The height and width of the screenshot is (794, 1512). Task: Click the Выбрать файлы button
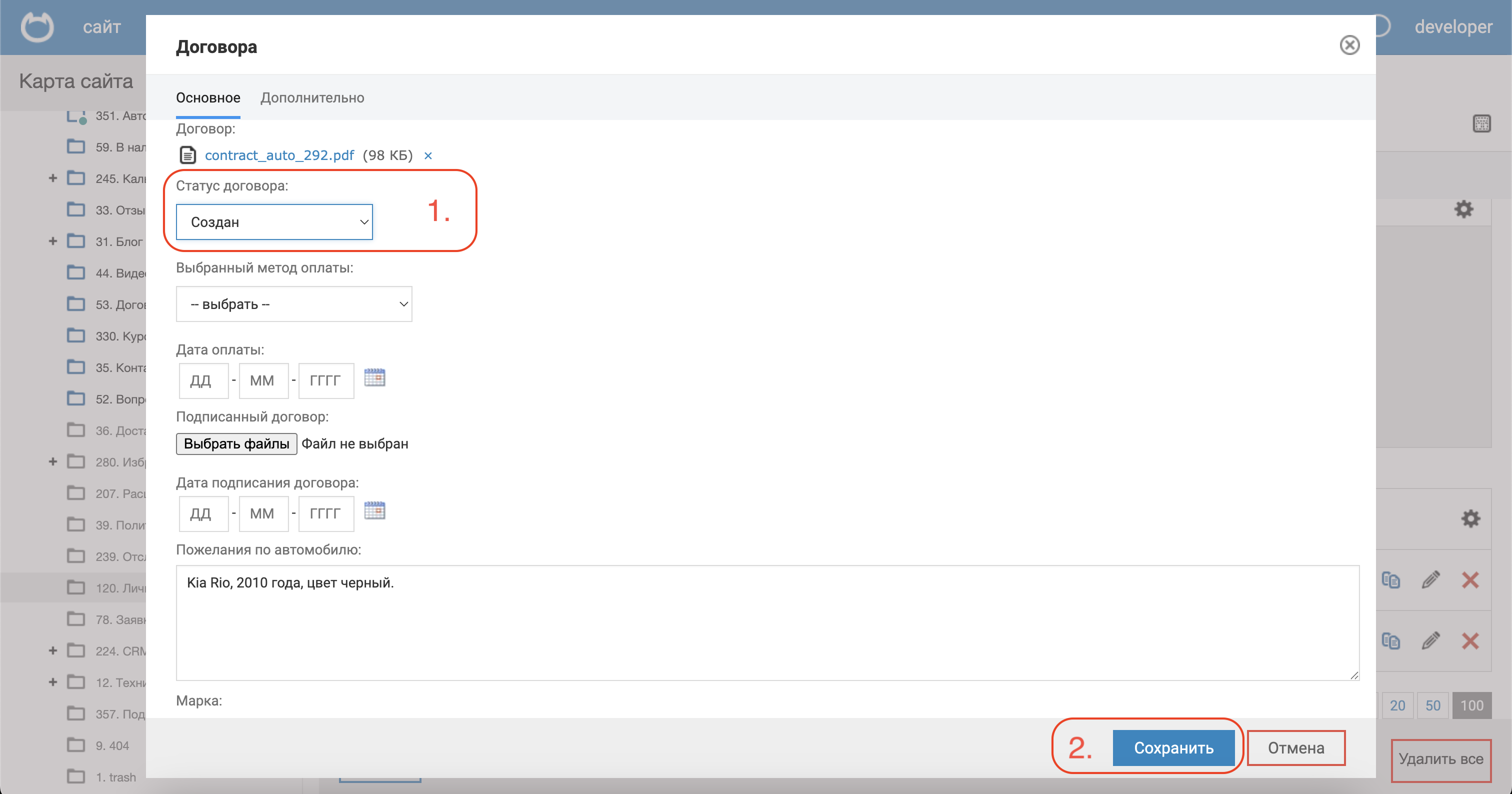click(236, 443)
